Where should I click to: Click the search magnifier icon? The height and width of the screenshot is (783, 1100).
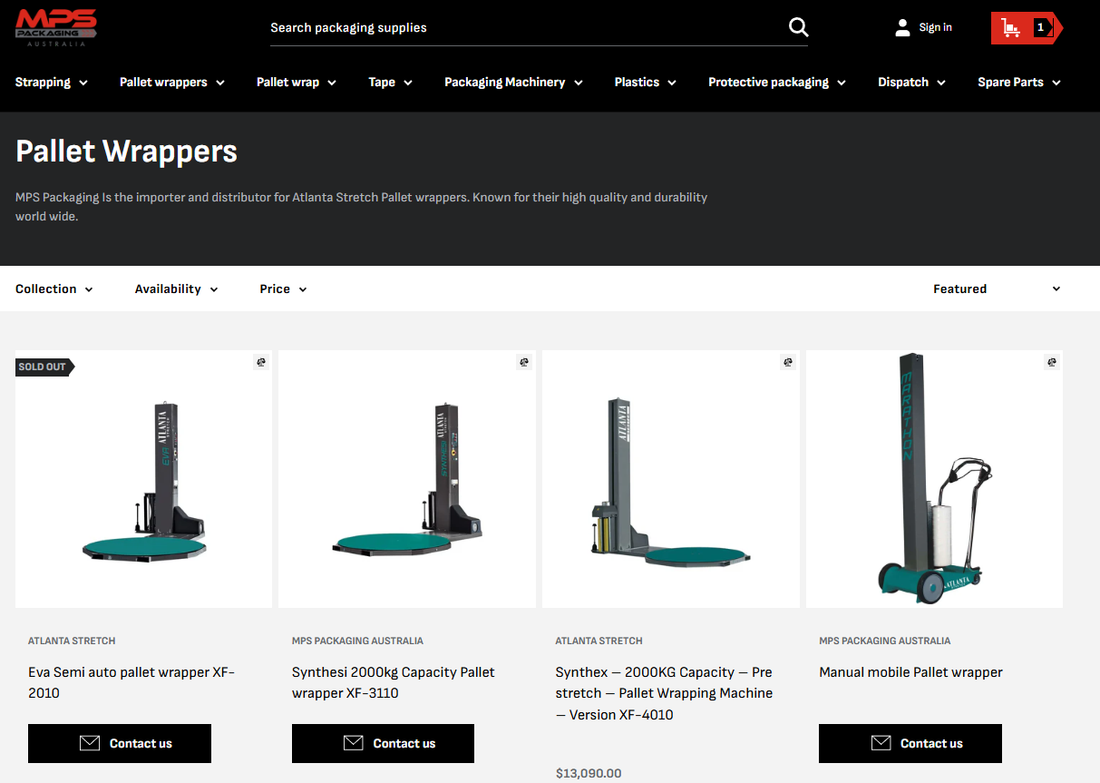[798, 27]
